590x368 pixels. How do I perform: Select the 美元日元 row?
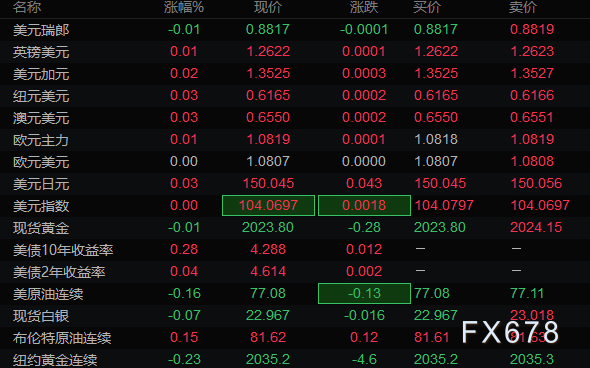(295, 184)
